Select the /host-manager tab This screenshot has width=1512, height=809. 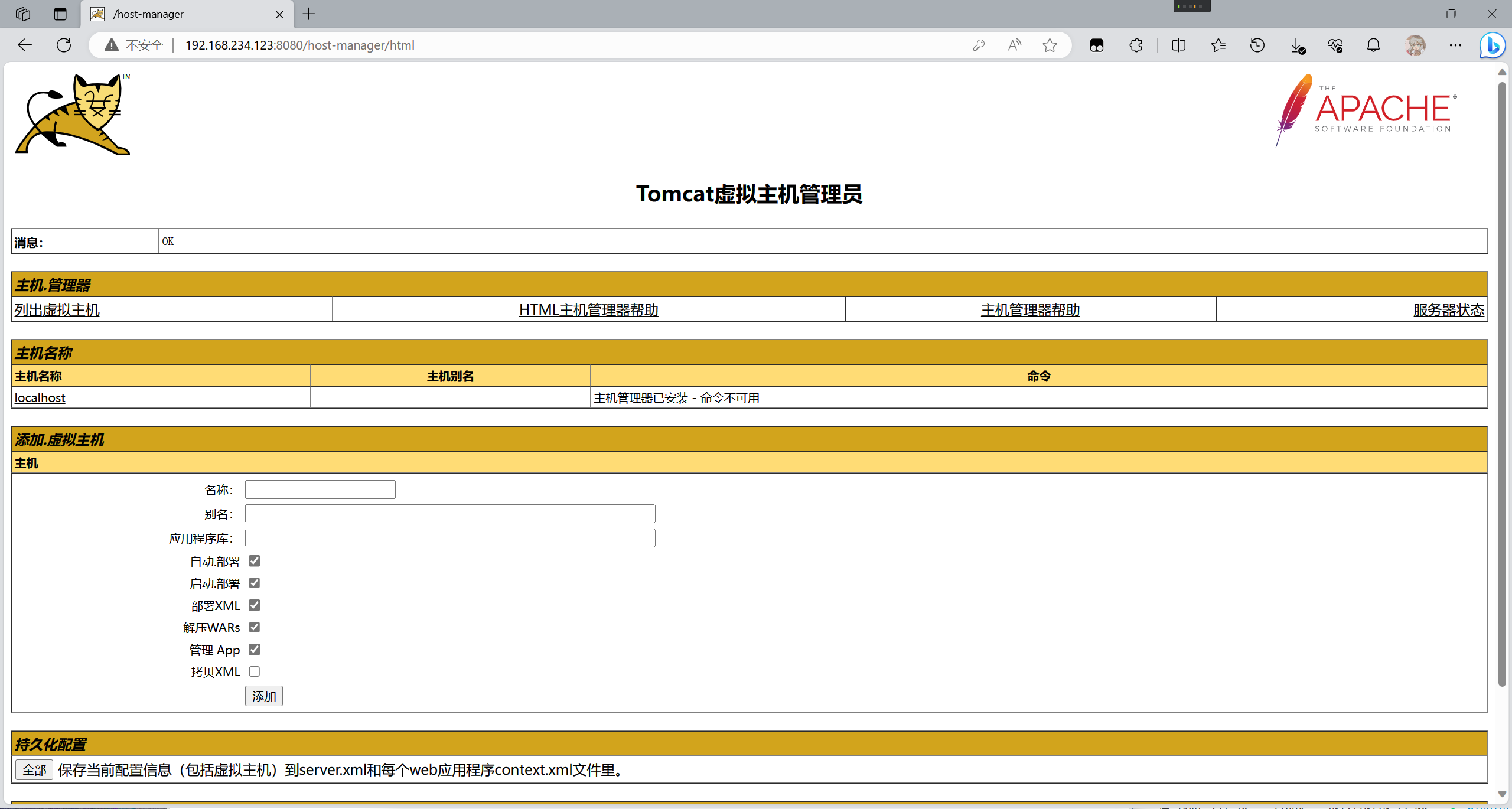187,14
